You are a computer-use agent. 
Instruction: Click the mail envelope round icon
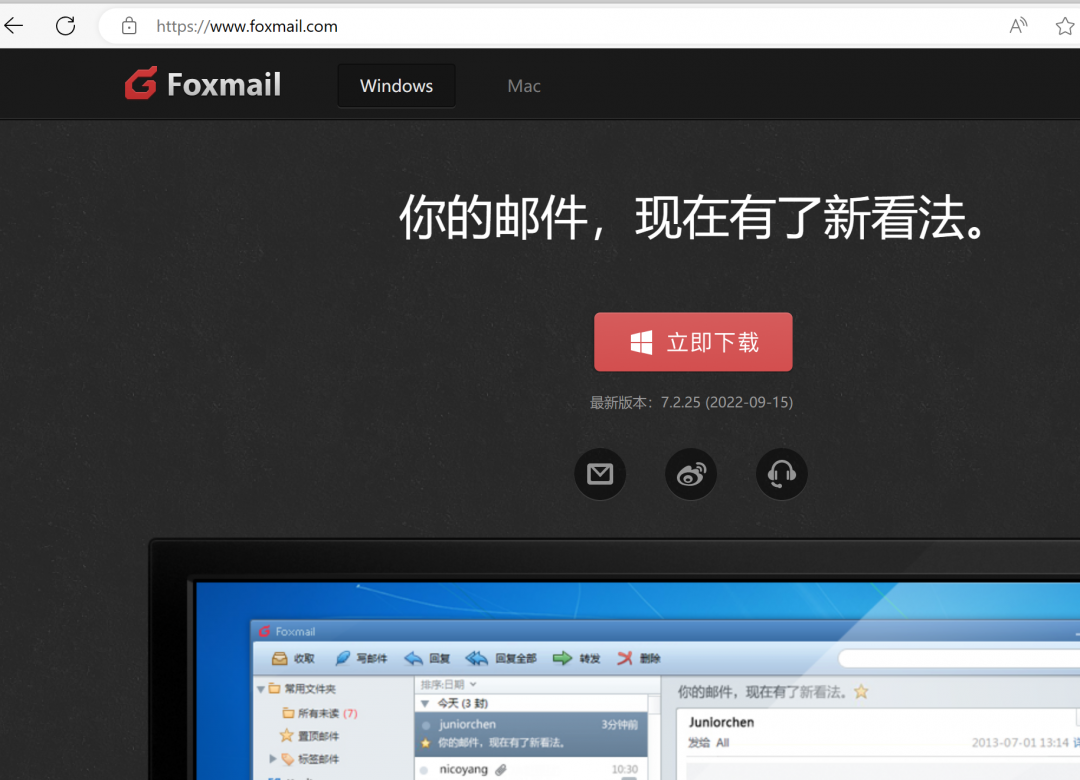pos(600,474)
